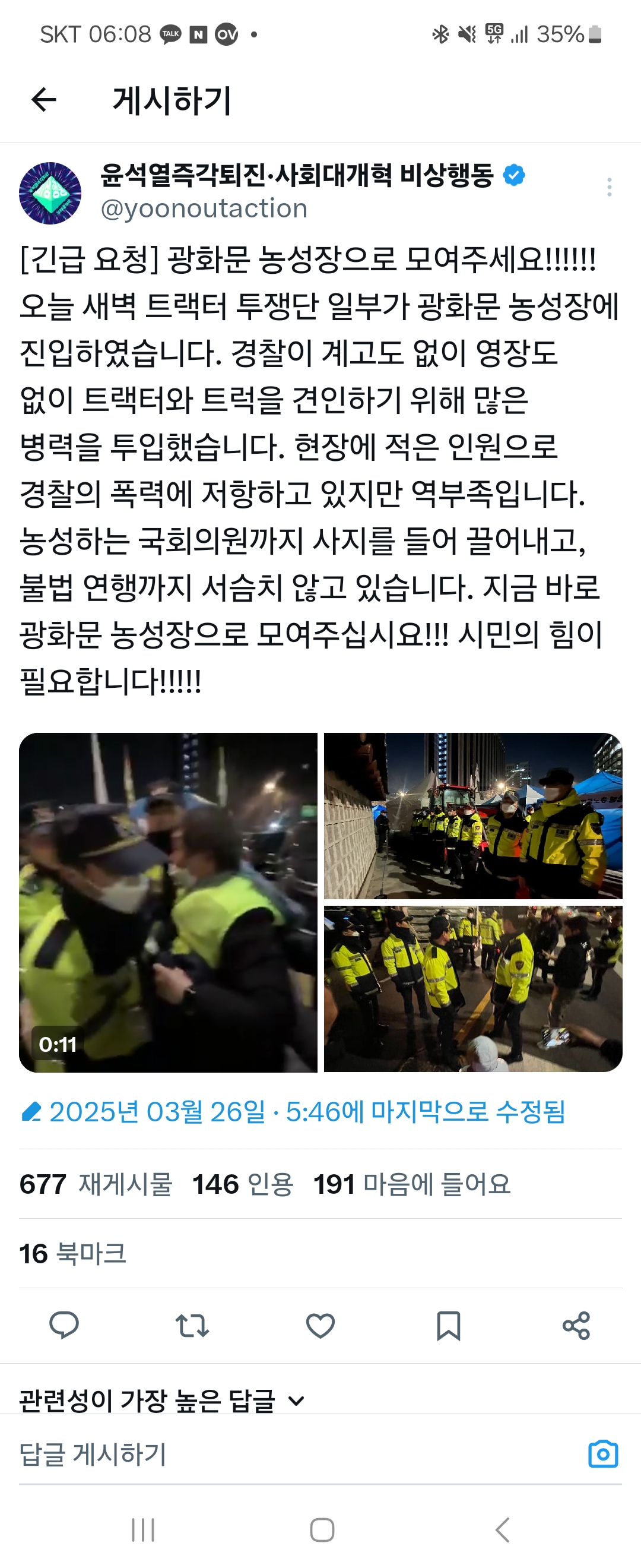Tap the blue verified badge

click(x=514, y=175)
